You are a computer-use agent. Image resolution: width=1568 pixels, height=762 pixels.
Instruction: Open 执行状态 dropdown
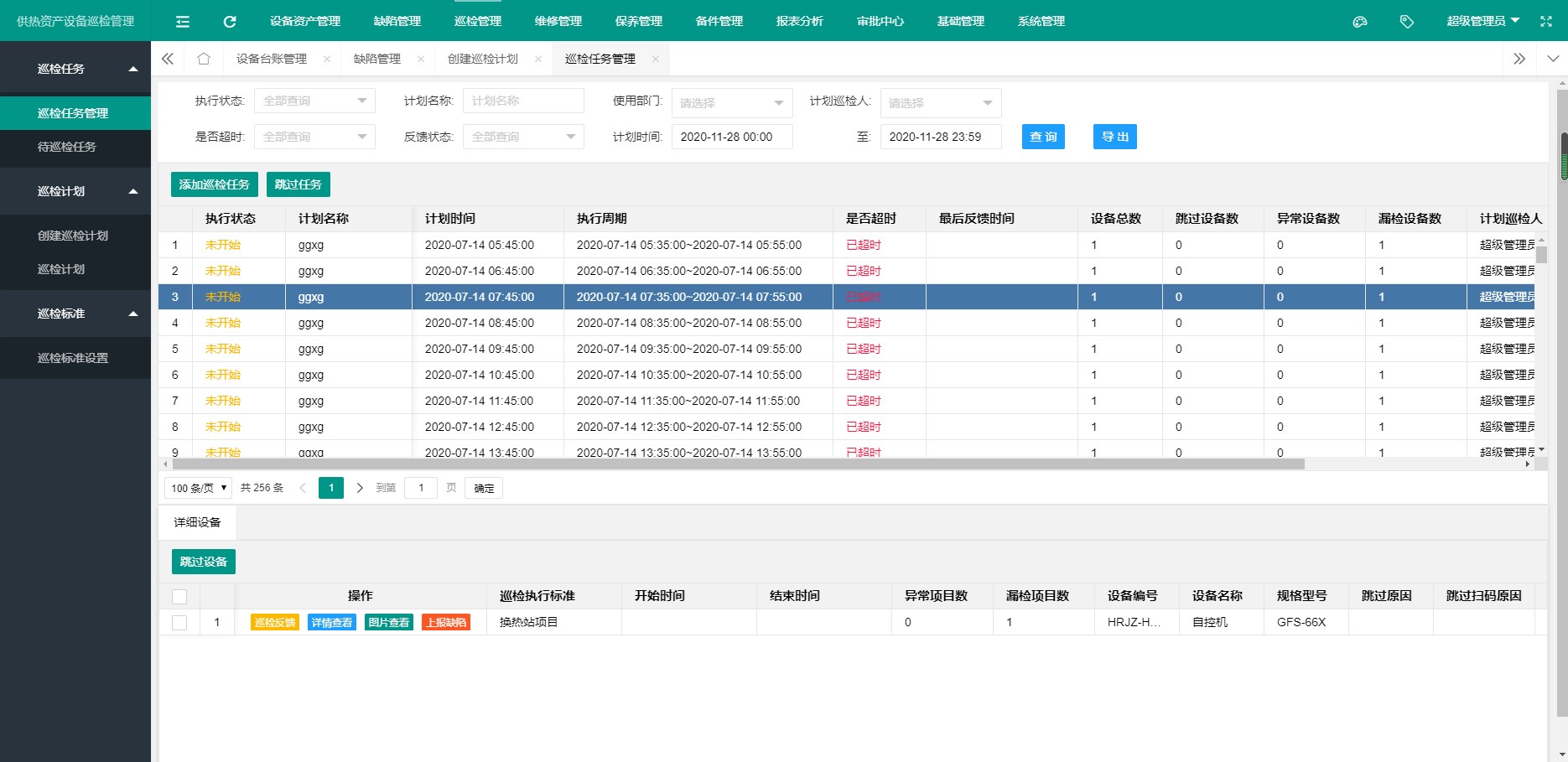point(314,101)
